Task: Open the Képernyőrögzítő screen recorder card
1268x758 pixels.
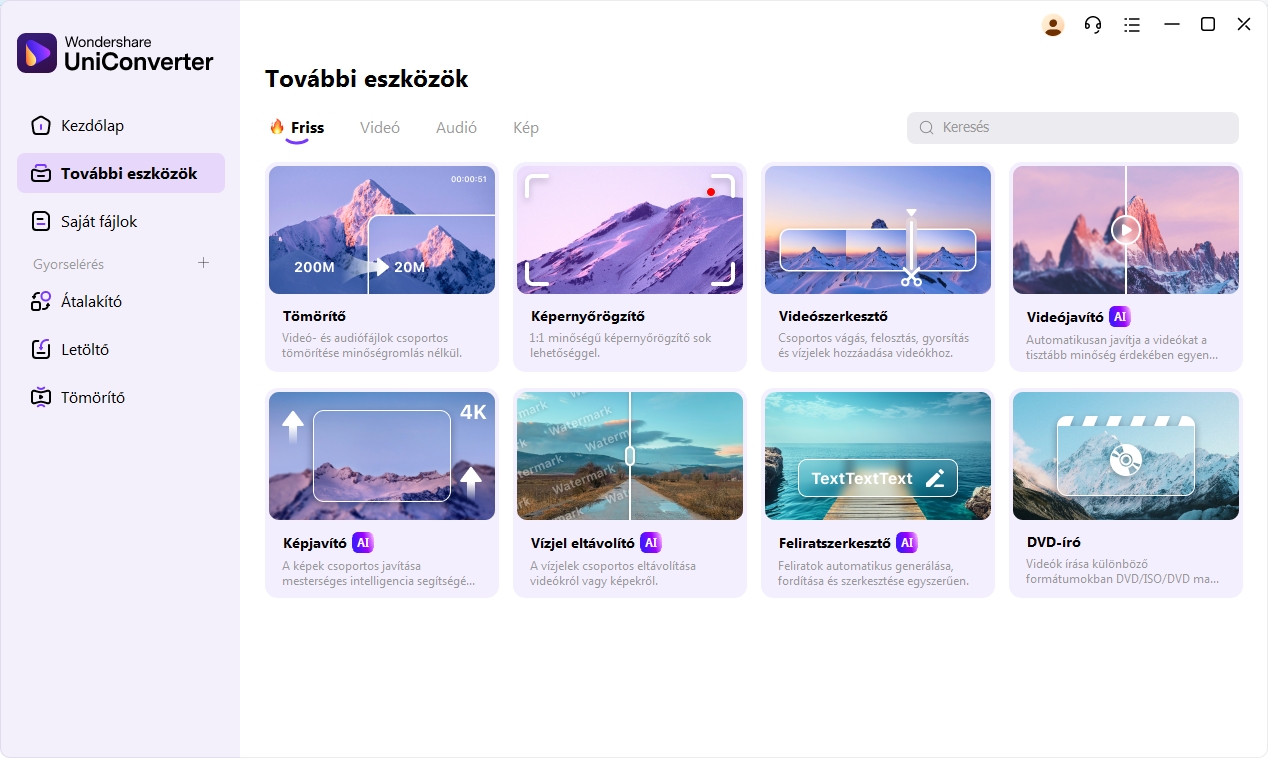Action: coord(630,267)
